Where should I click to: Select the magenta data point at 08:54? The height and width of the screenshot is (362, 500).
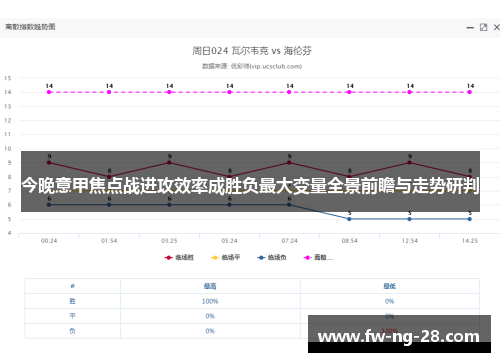pyautogui.click(x=349, y=92)
